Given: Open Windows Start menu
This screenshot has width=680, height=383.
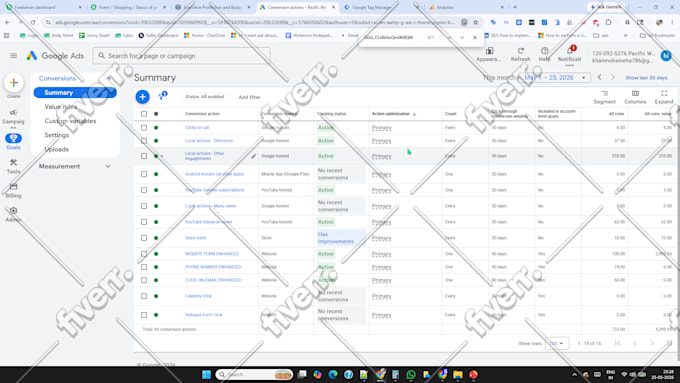Looking at the screenshot, I should pos(206,374).
